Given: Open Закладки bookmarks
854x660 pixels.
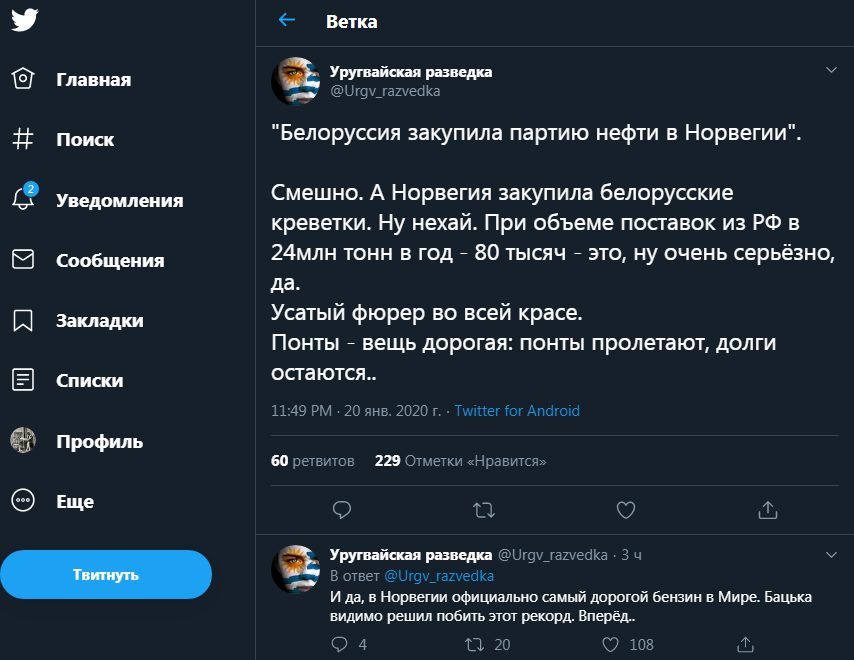Looking at the screenshot, I should pyautogui.click(x=99, y=321).
